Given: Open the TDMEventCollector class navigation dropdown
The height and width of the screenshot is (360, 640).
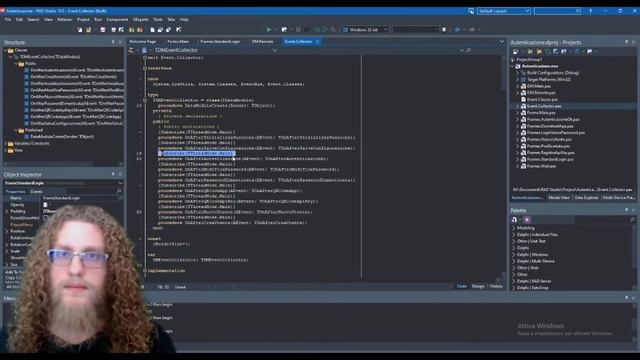Looking at the screenshot, I should tap(275, 50).
